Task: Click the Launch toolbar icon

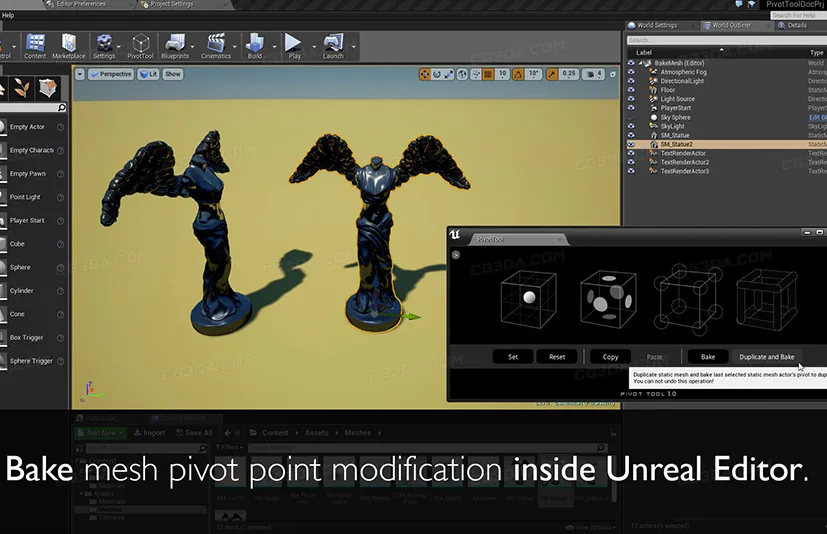Action: tap(333, 46)
